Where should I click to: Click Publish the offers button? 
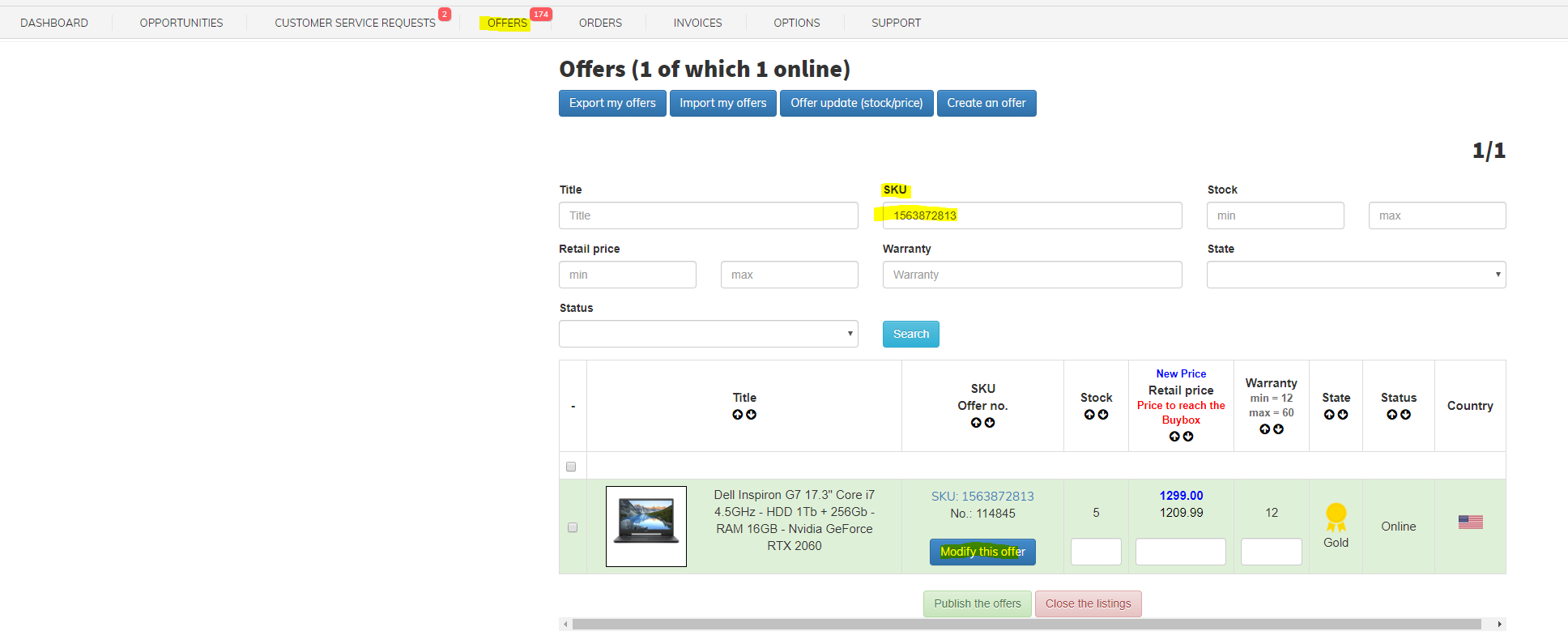978,603
